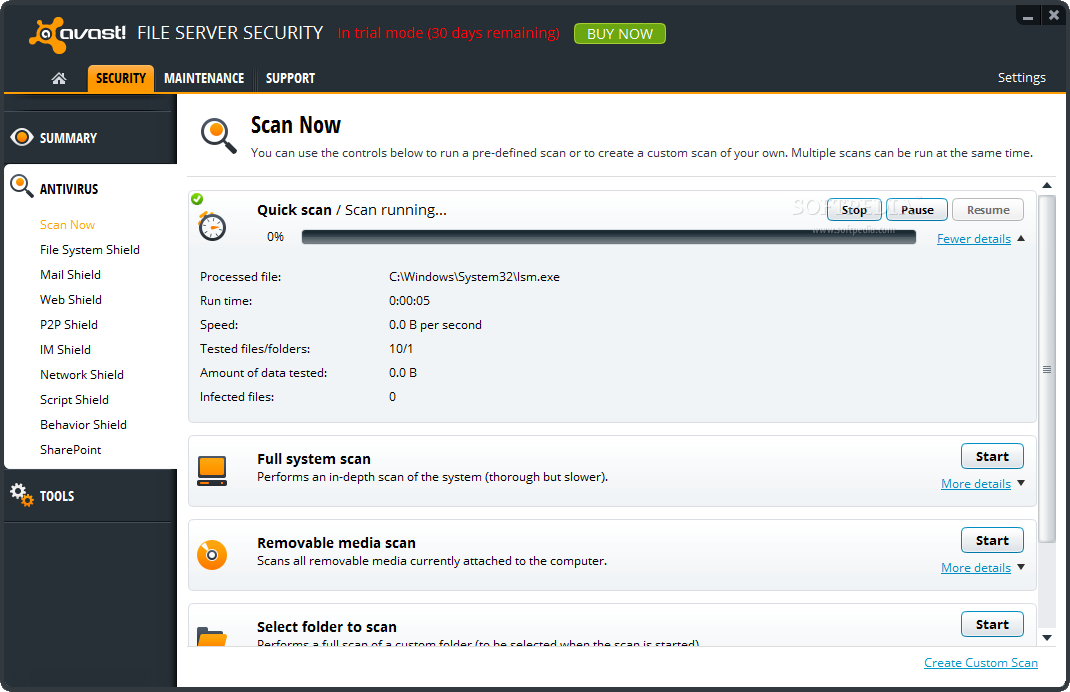This screenshot has height=692, width=1070.
Task: Click Create Custom Scan link
Action: tap(981, 663)
